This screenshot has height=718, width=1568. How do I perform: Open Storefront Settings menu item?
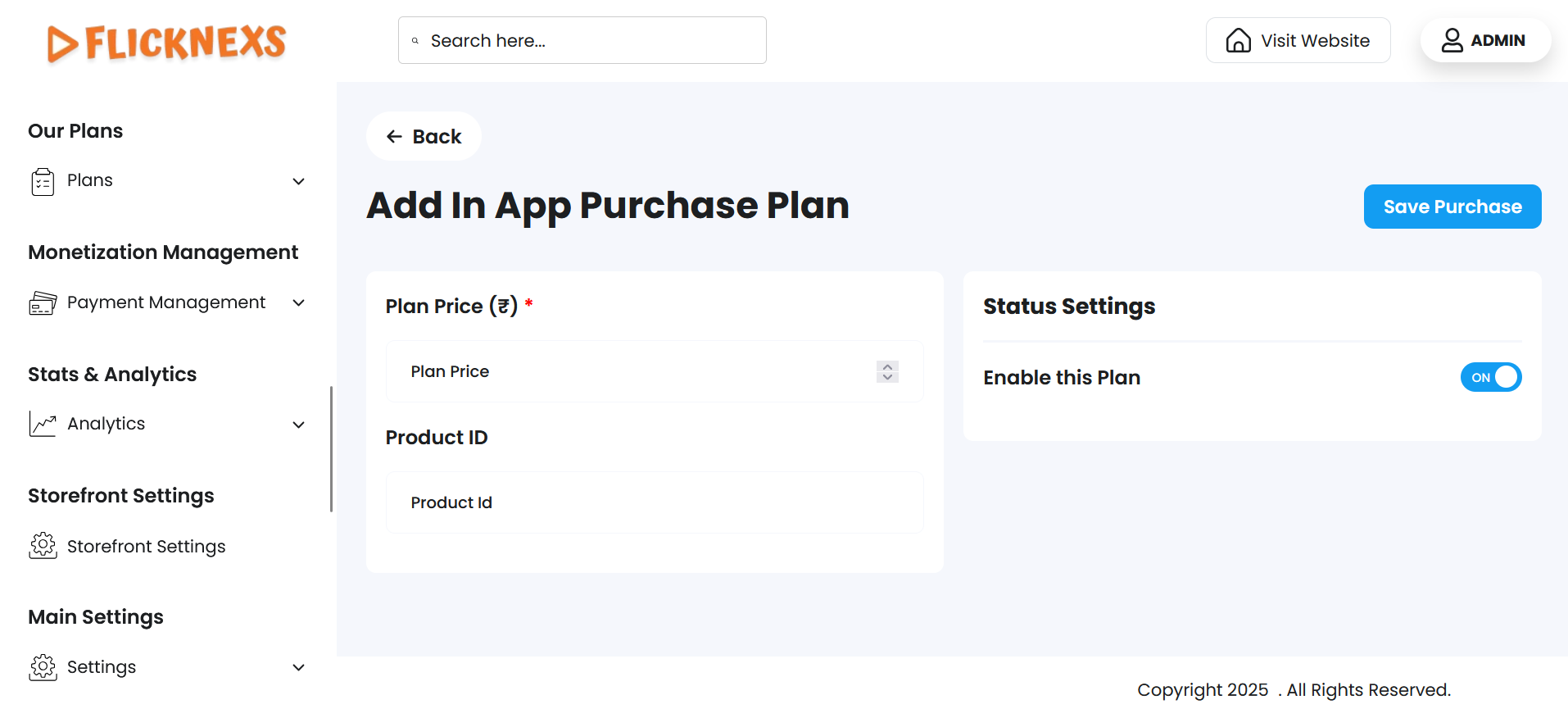coord(146,547)
